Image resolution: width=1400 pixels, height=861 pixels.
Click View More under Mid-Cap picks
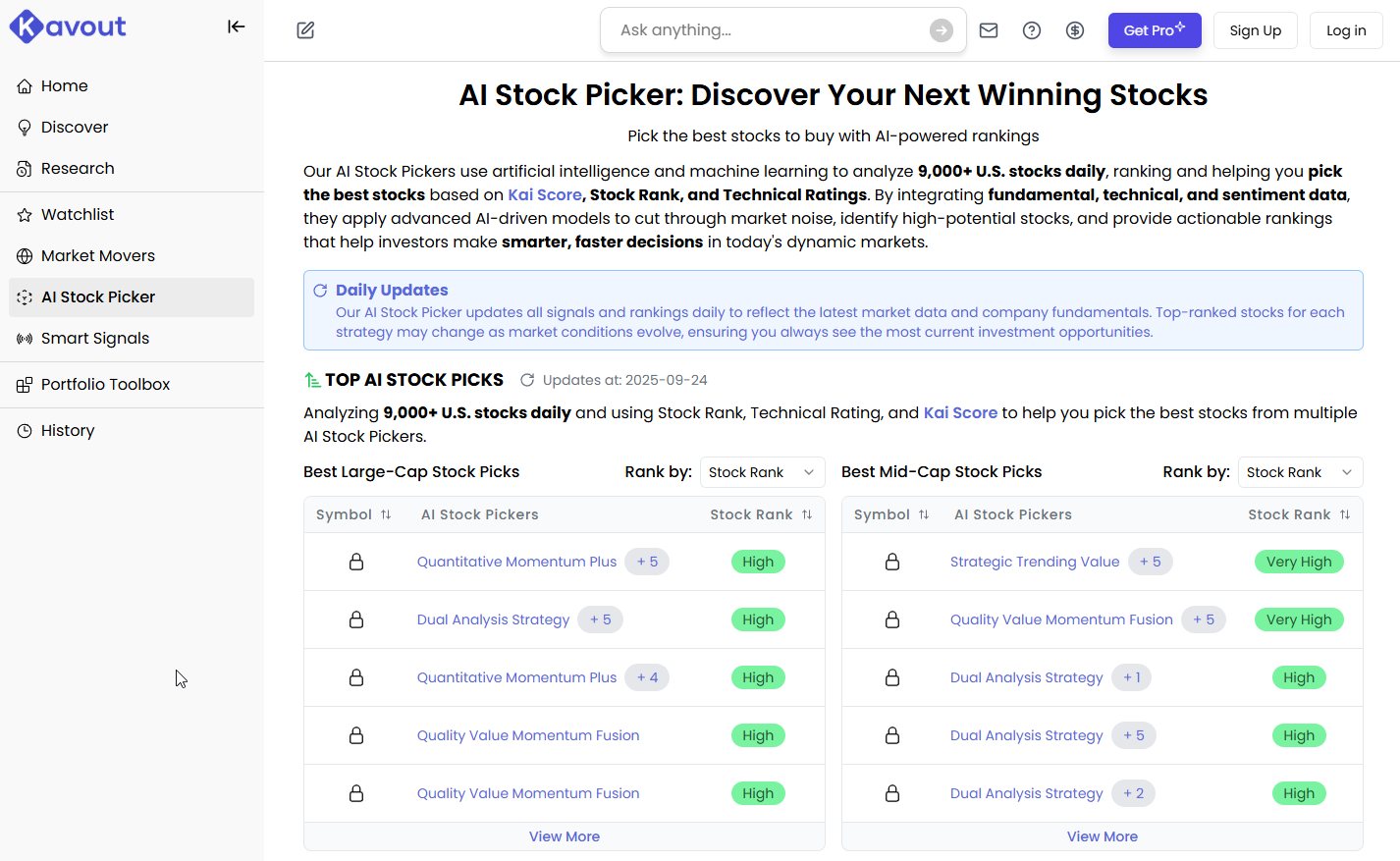coord(1102,836)
